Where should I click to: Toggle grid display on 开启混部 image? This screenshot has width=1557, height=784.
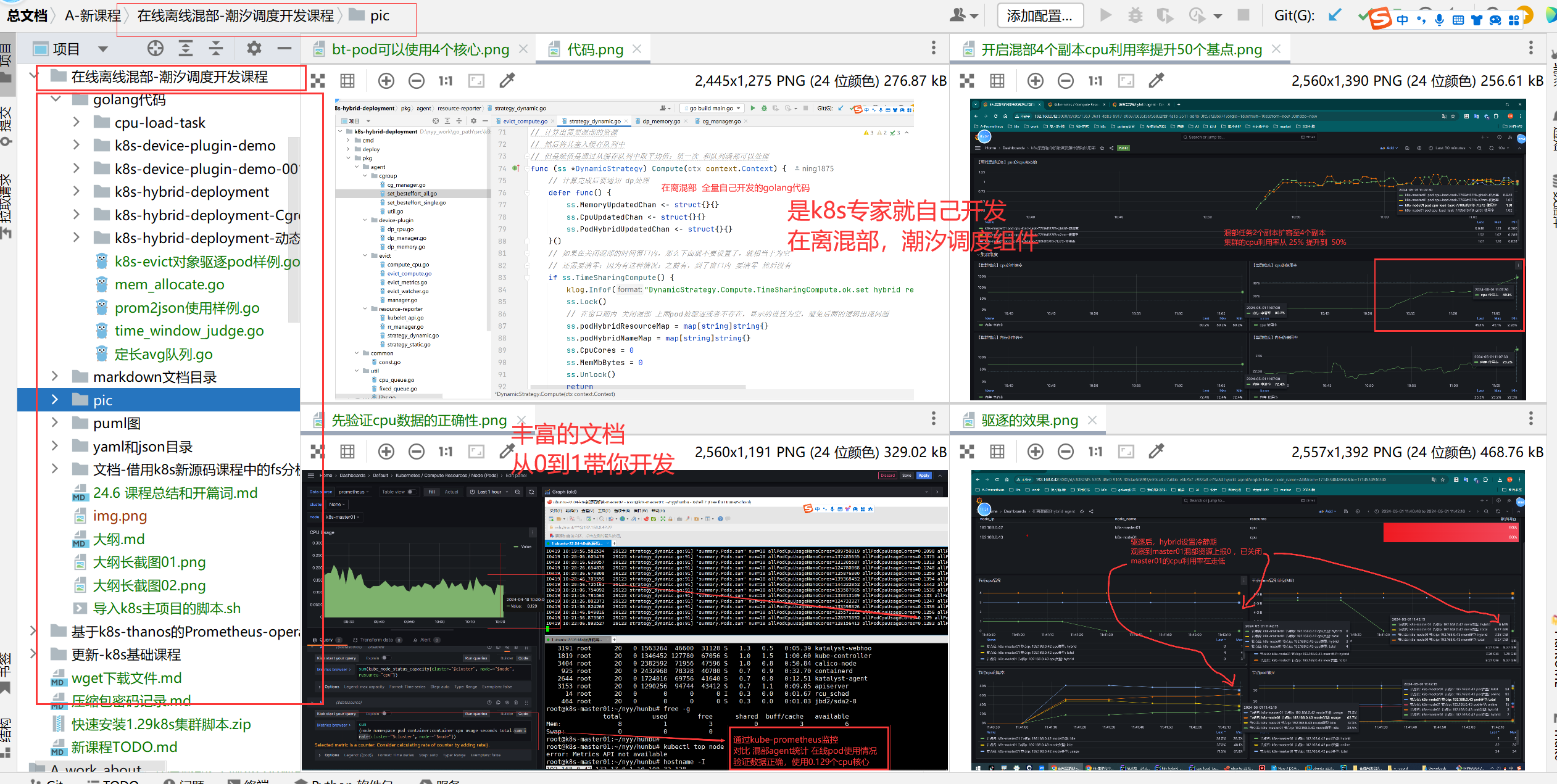997,81
